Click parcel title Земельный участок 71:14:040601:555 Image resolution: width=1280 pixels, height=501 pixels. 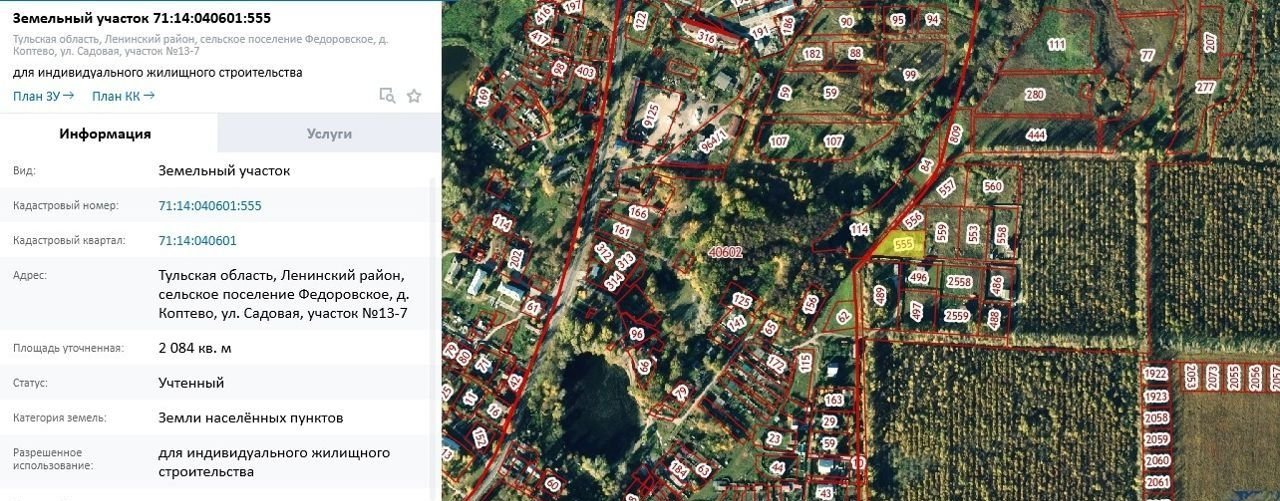[x=141, y=18]
